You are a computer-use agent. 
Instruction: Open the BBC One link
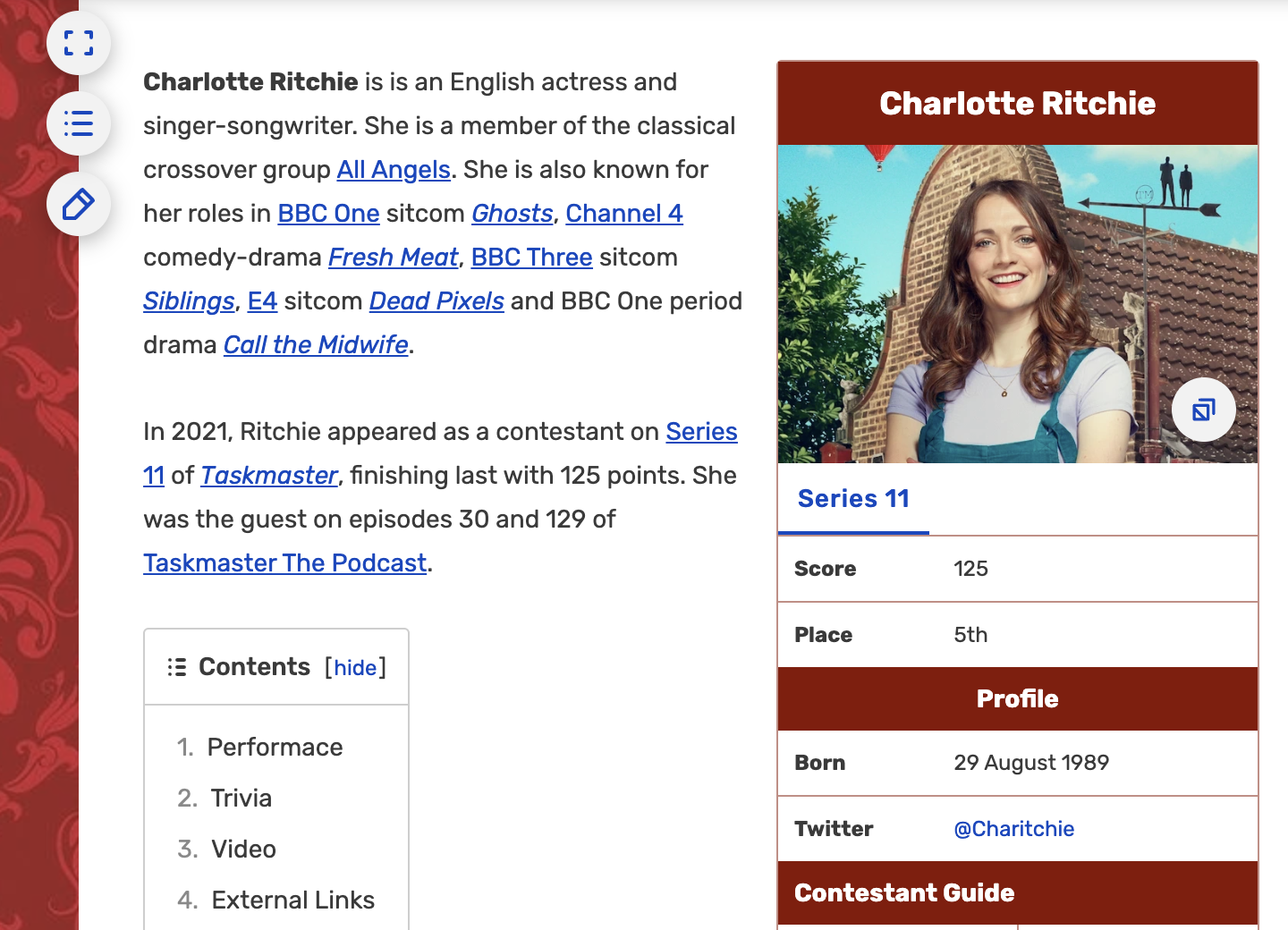point(328,214)
